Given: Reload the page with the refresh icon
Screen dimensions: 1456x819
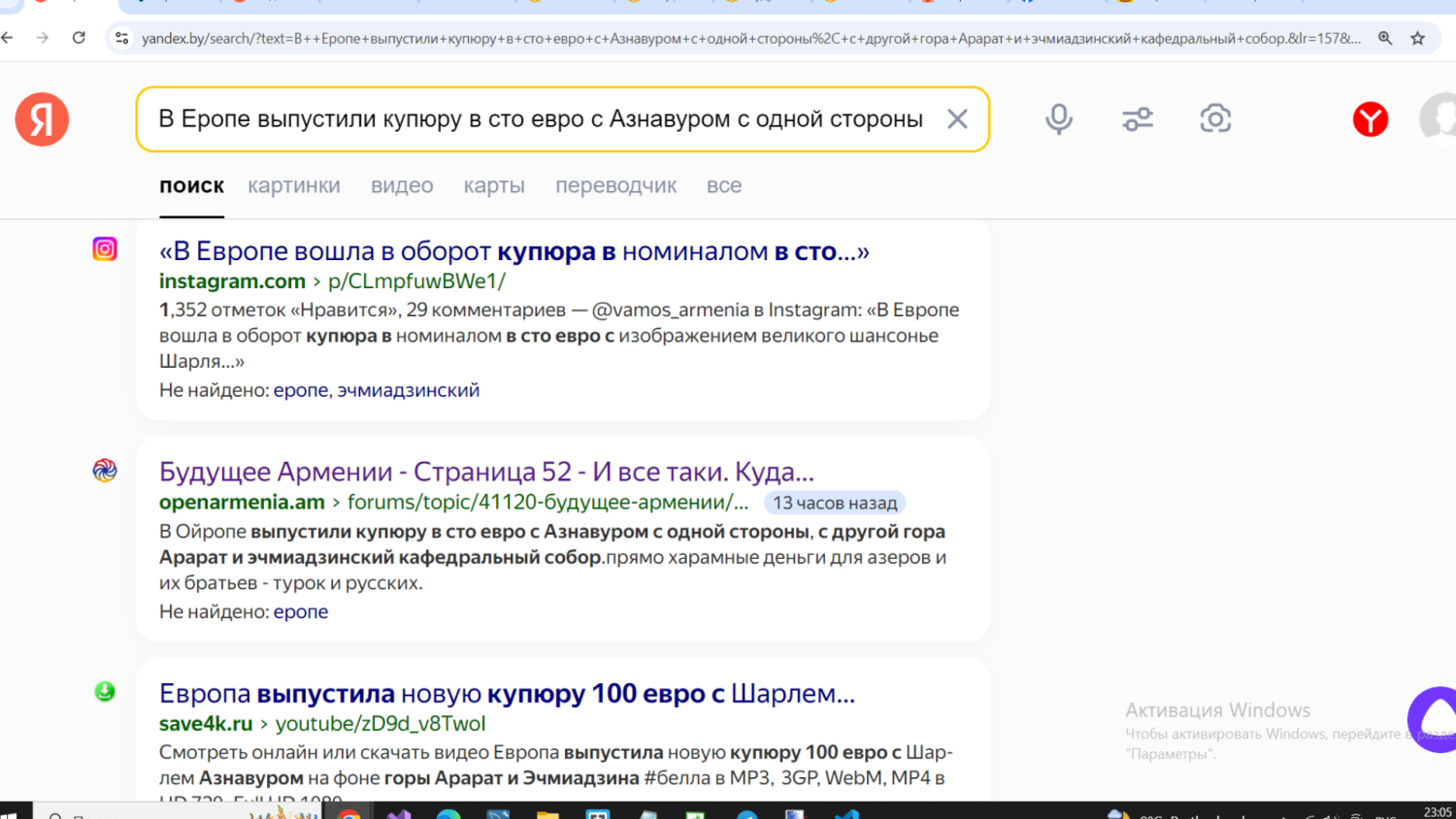Looking at the screenshot, I should coord(80,38).
